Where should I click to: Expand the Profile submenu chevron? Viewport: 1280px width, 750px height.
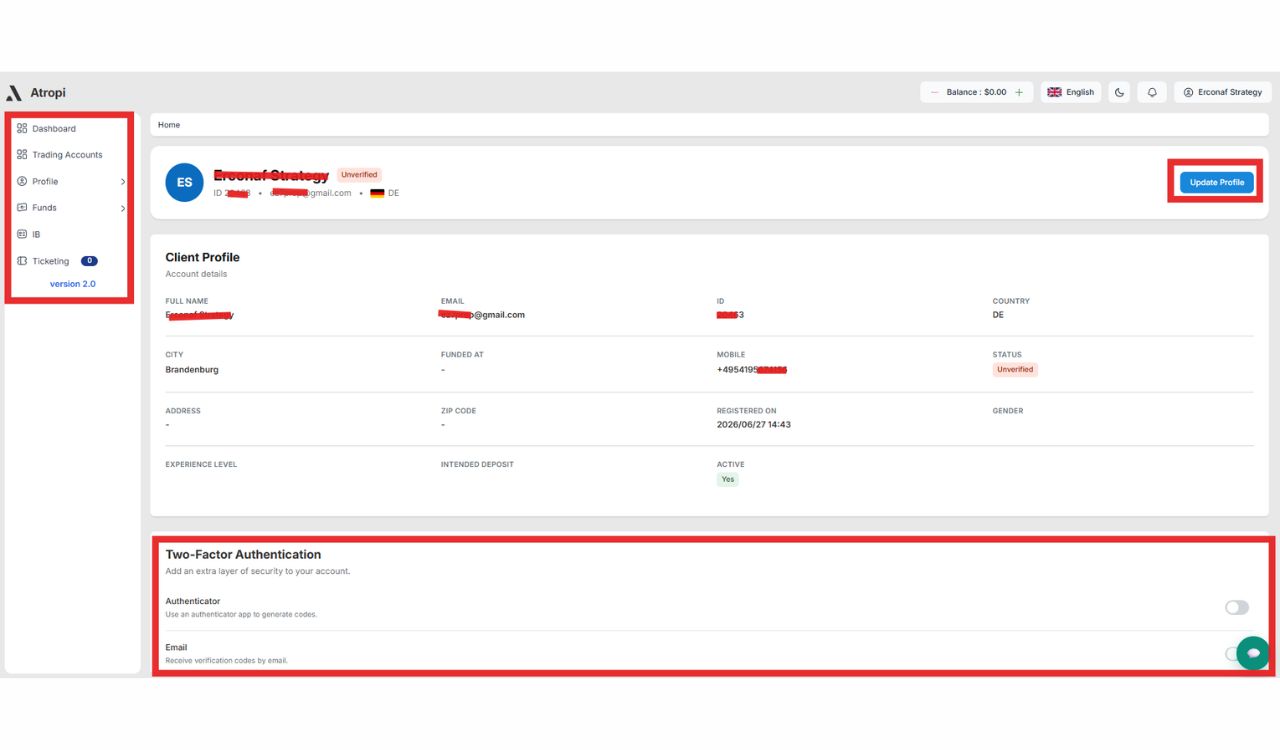click(x=122, y=182)
